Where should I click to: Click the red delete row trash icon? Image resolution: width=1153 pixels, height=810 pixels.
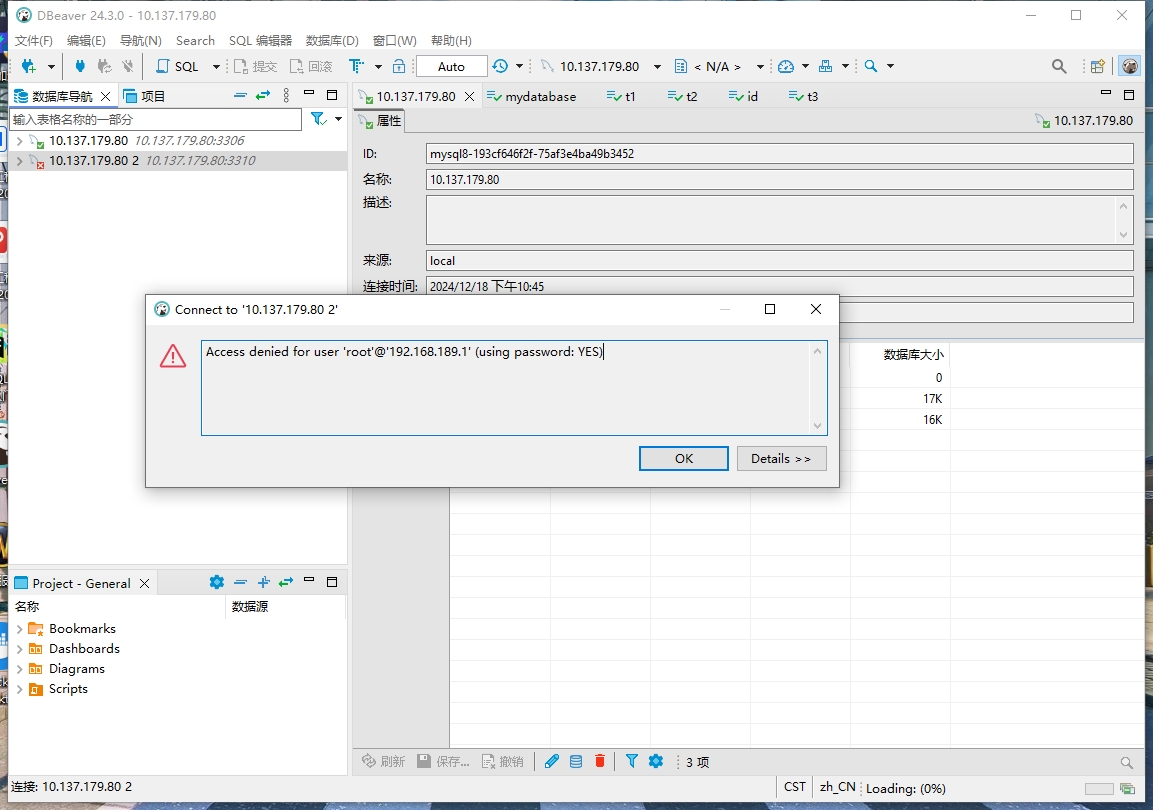click(600, 761)
